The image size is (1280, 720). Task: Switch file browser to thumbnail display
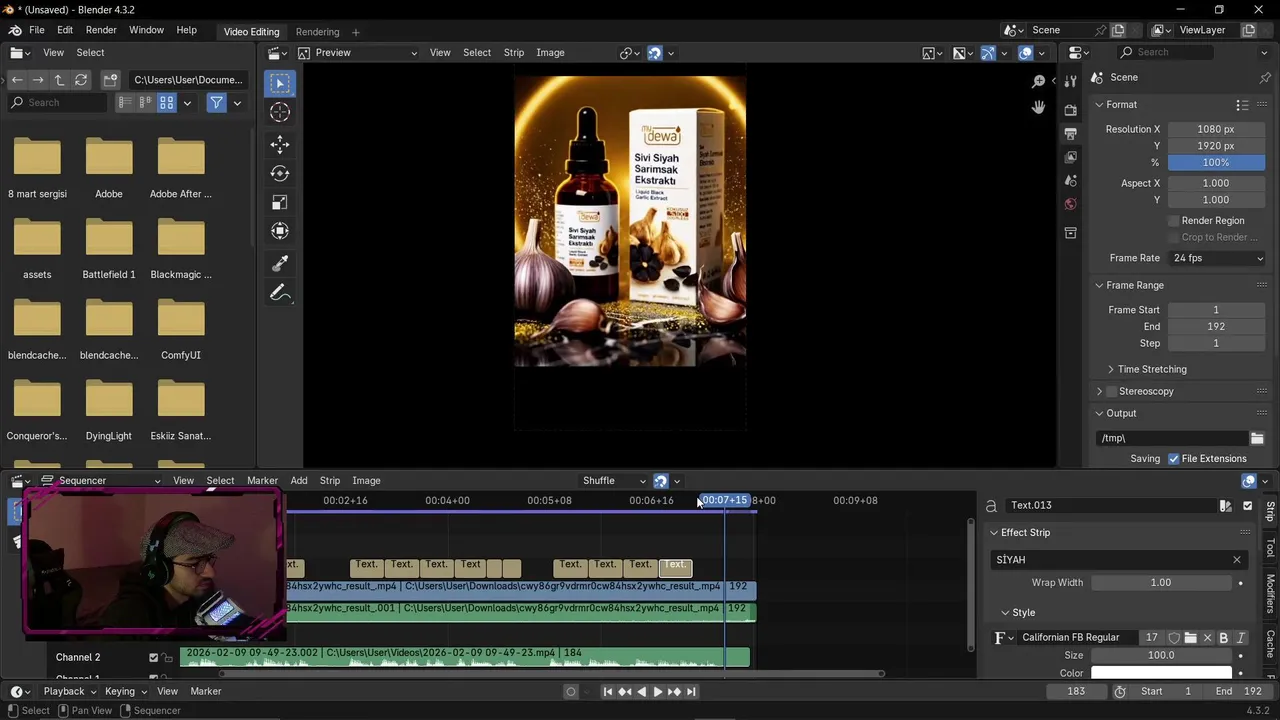coord(167,102)
